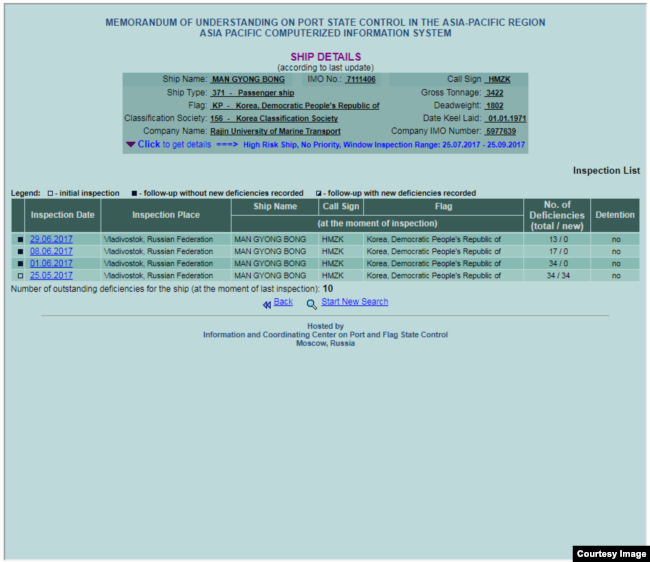The height and width of the screenshot is (562, 650).
Task: Click the IMO number 7111406 value
Action: click(361, 79)
